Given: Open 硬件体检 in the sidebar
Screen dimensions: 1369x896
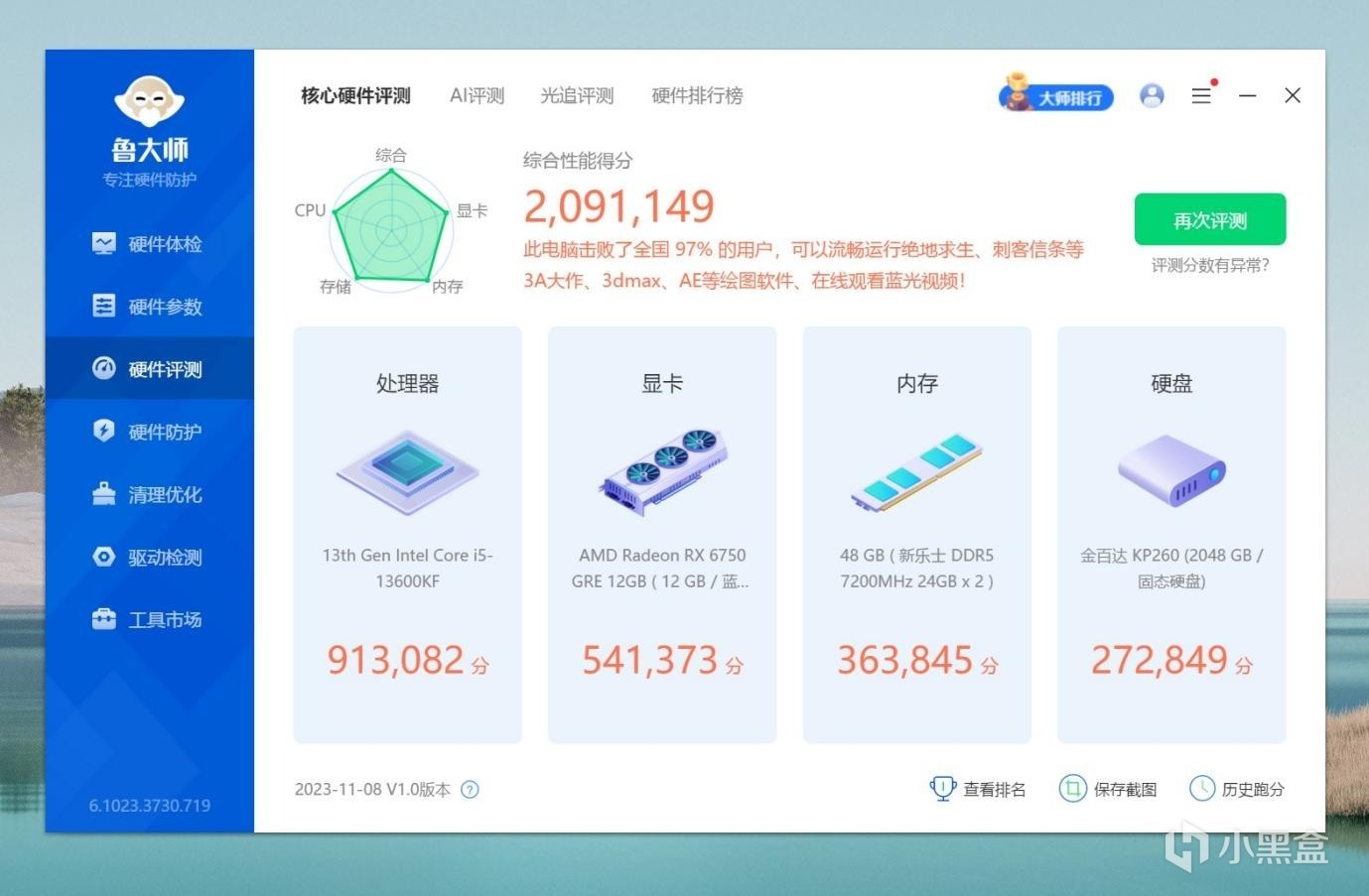Looking at the screenshot, I should pos(149,244).
